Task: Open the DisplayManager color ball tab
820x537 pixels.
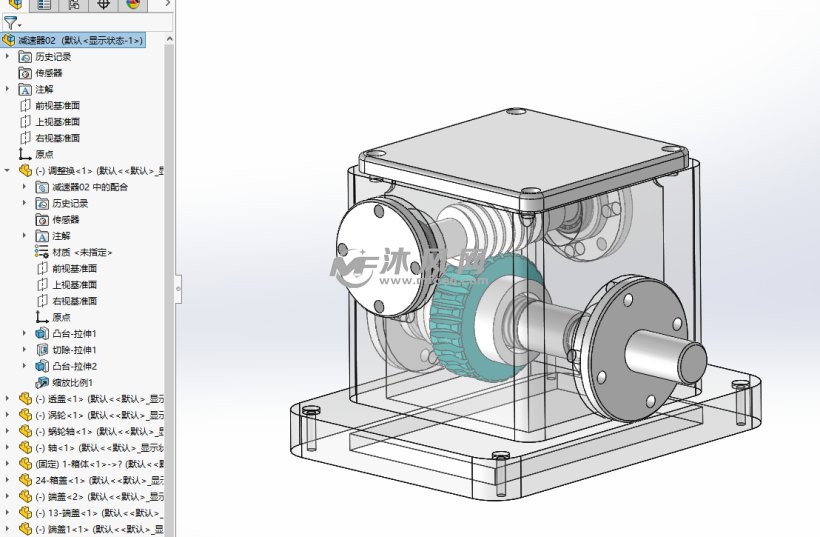Action: 133,5
